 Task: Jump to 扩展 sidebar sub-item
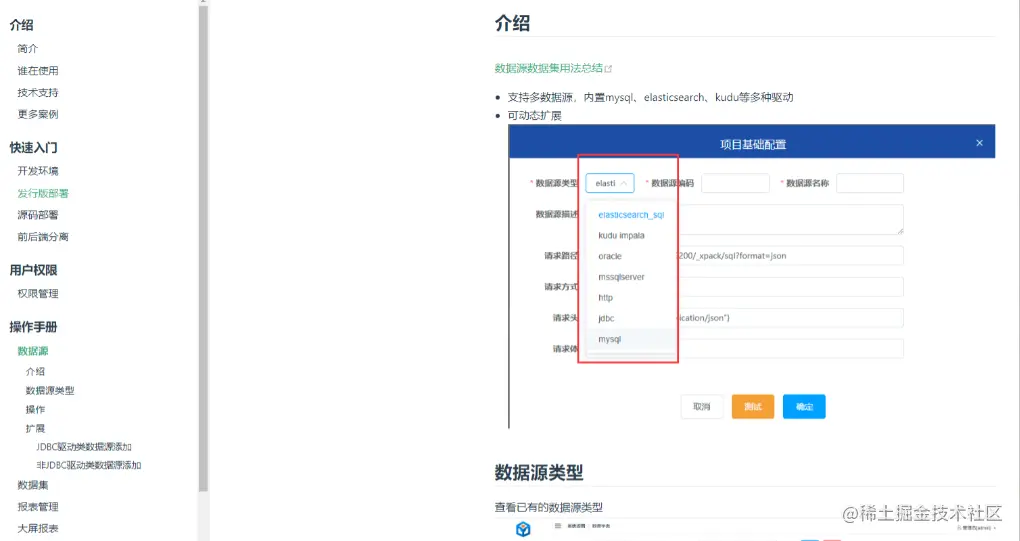35,429
